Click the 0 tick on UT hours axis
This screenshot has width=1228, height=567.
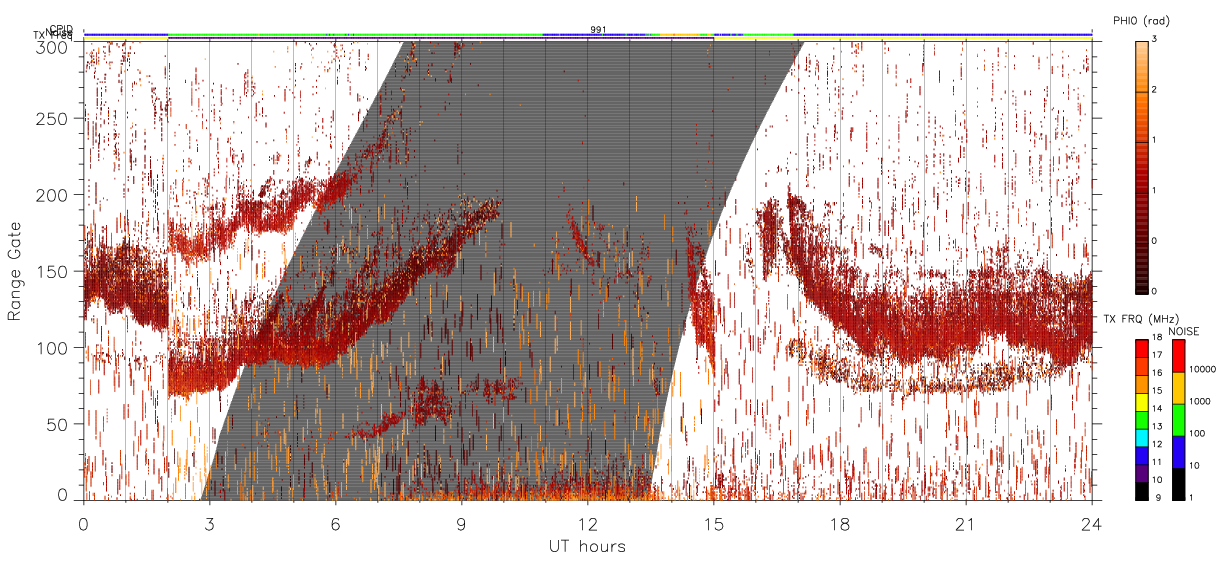click(x=84, y=523)
